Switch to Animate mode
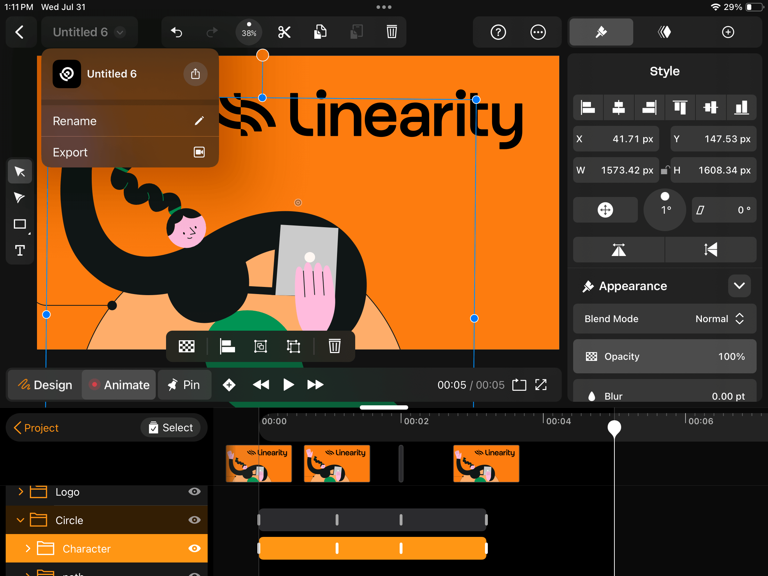 [x=119, y=385]
